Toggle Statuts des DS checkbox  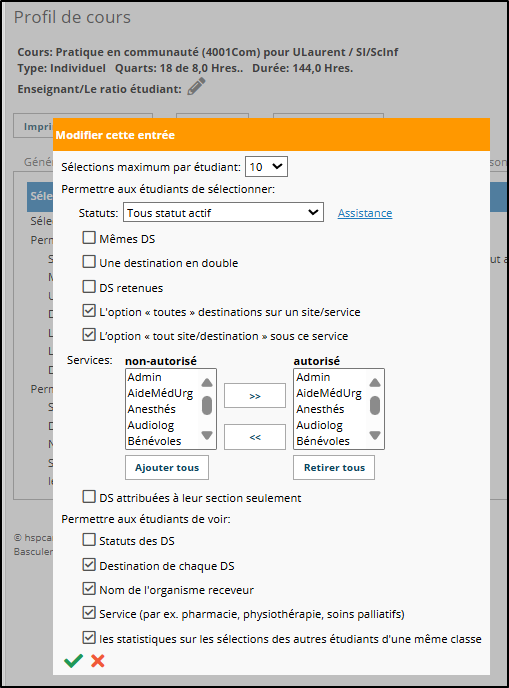coord(89,540)
